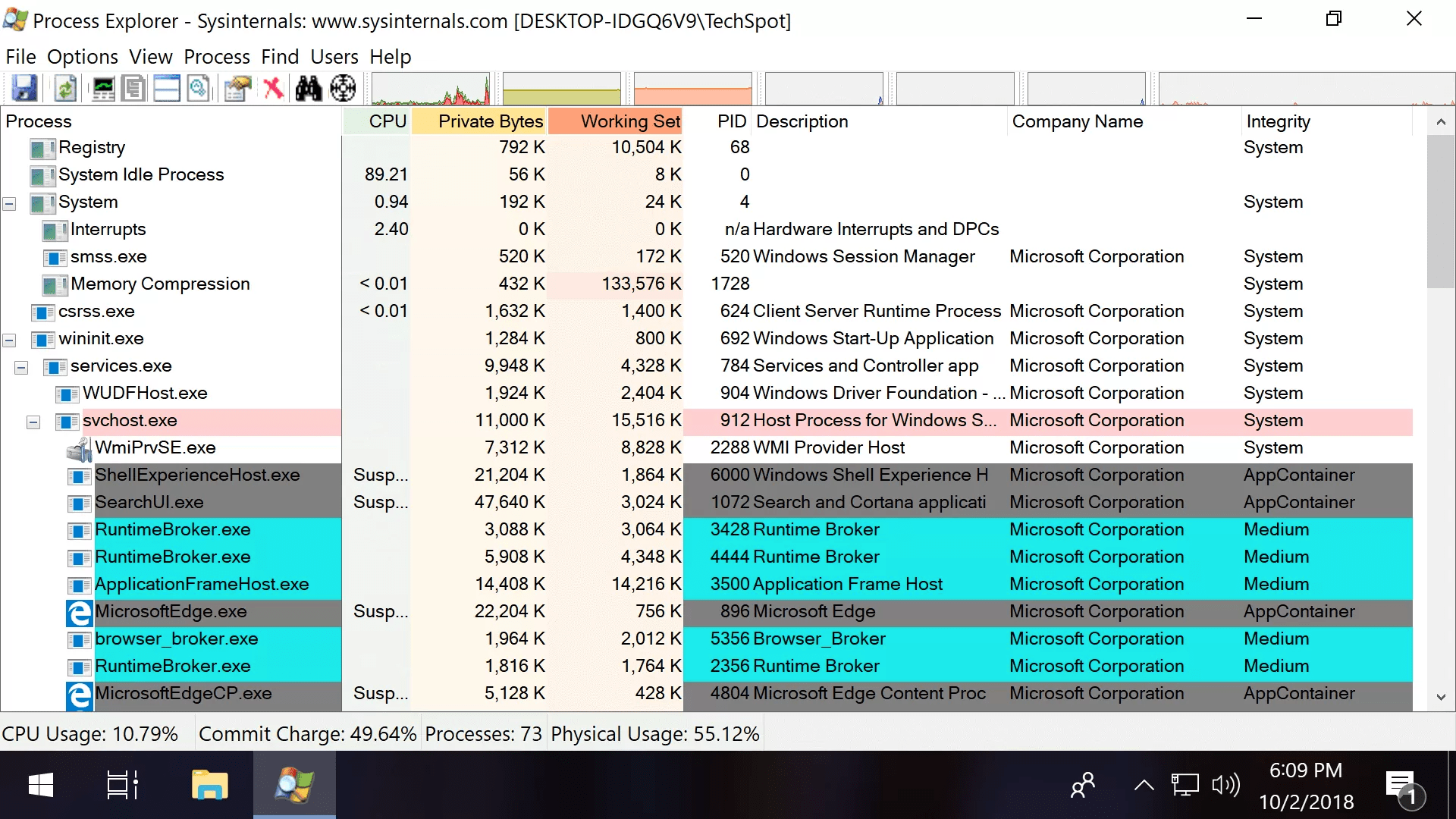The image size is (1456, 819).
Task: Open Properties toolbar icon
Action: pyautogui.click(x=238, y=89)
